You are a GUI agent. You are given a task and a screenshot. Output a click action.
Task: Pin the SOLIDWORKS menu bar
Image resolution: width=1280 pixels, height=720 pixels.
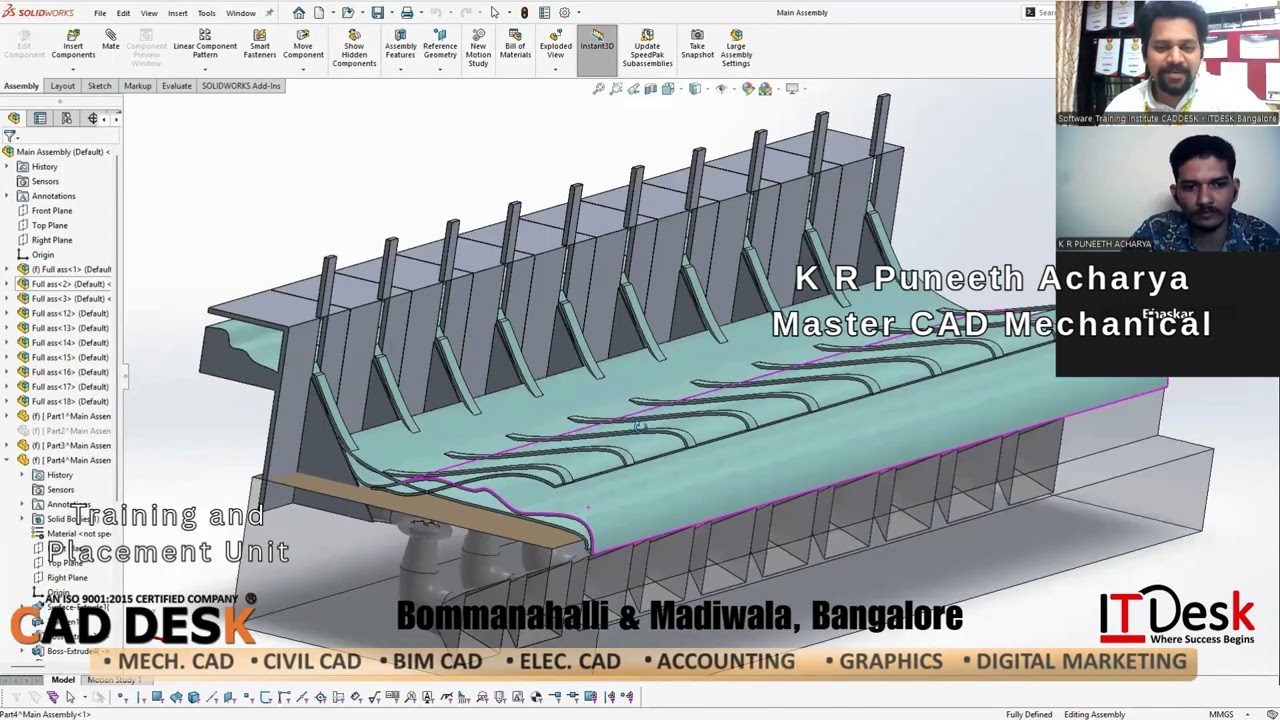(269, 13)
